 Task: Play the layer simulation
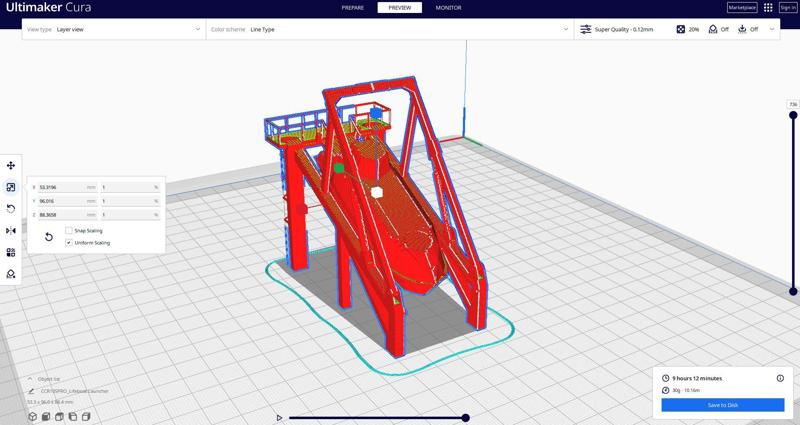coord(279,418)
